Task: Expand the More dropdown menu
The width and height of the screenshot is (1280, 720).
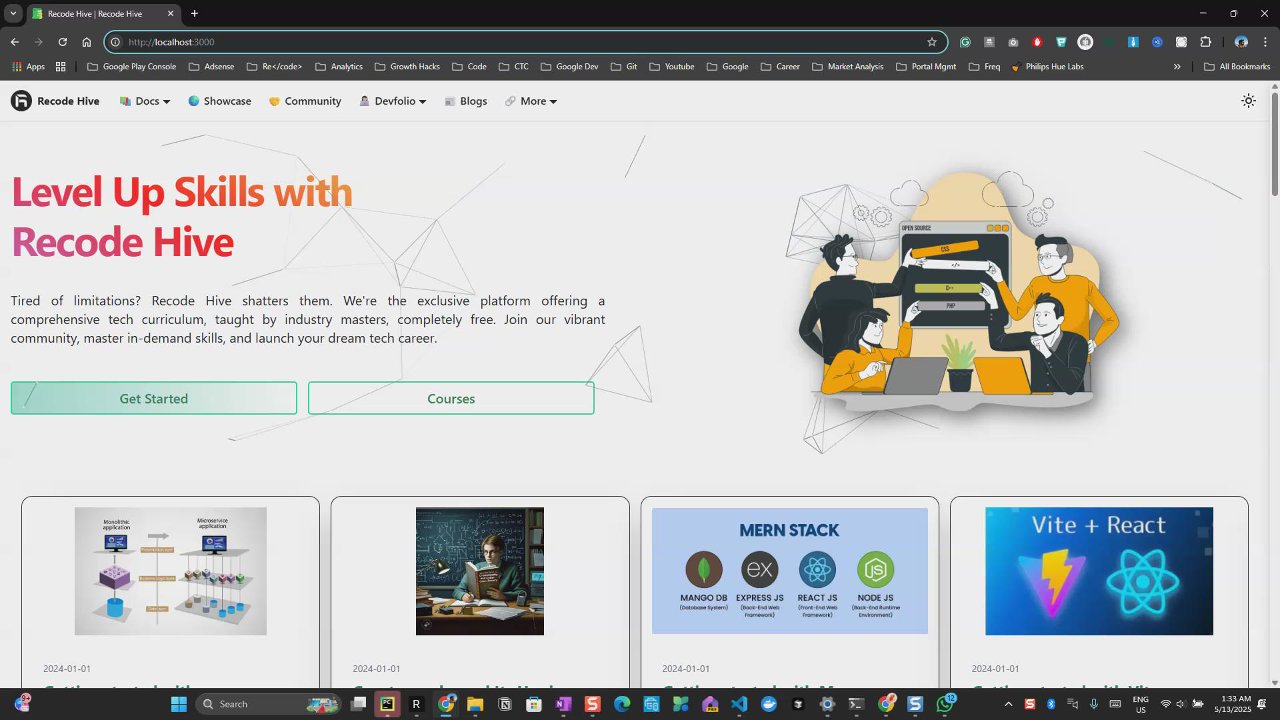Action: (x=531, y=101)
